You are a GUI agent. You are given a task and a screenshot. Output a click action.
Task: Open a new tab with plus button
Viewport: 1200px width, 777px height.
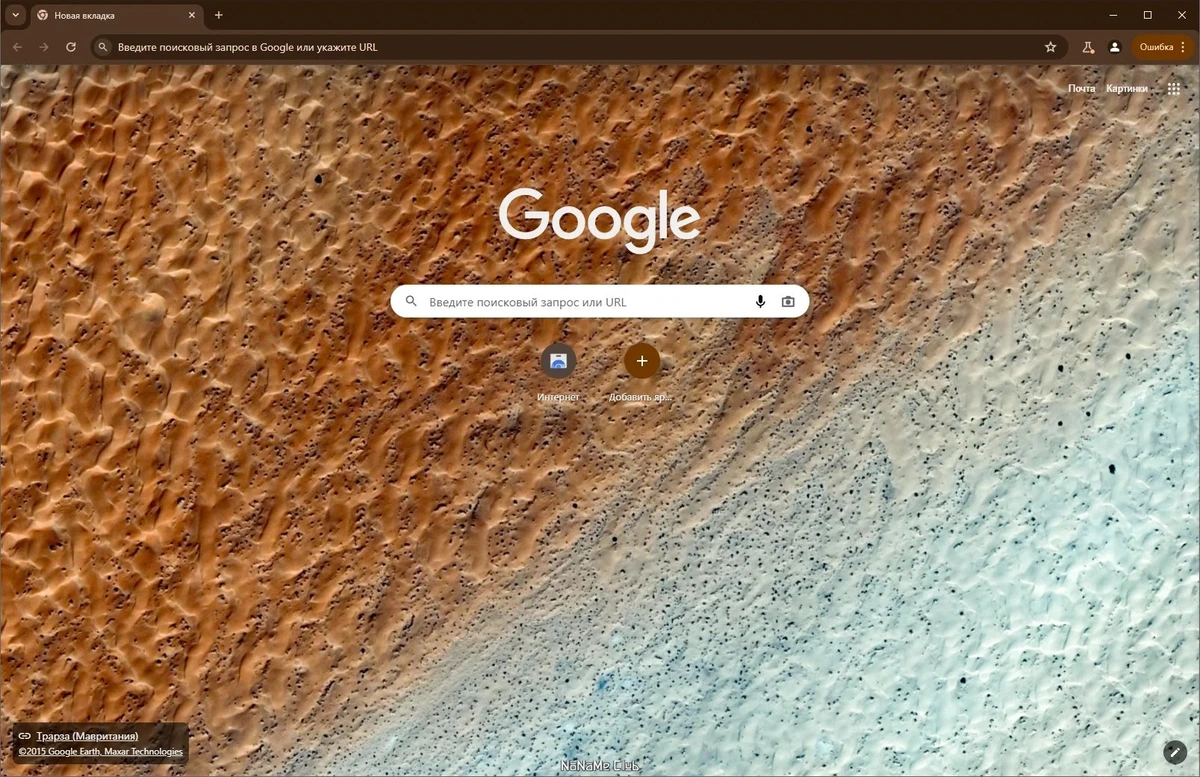(x=219, y=15)
